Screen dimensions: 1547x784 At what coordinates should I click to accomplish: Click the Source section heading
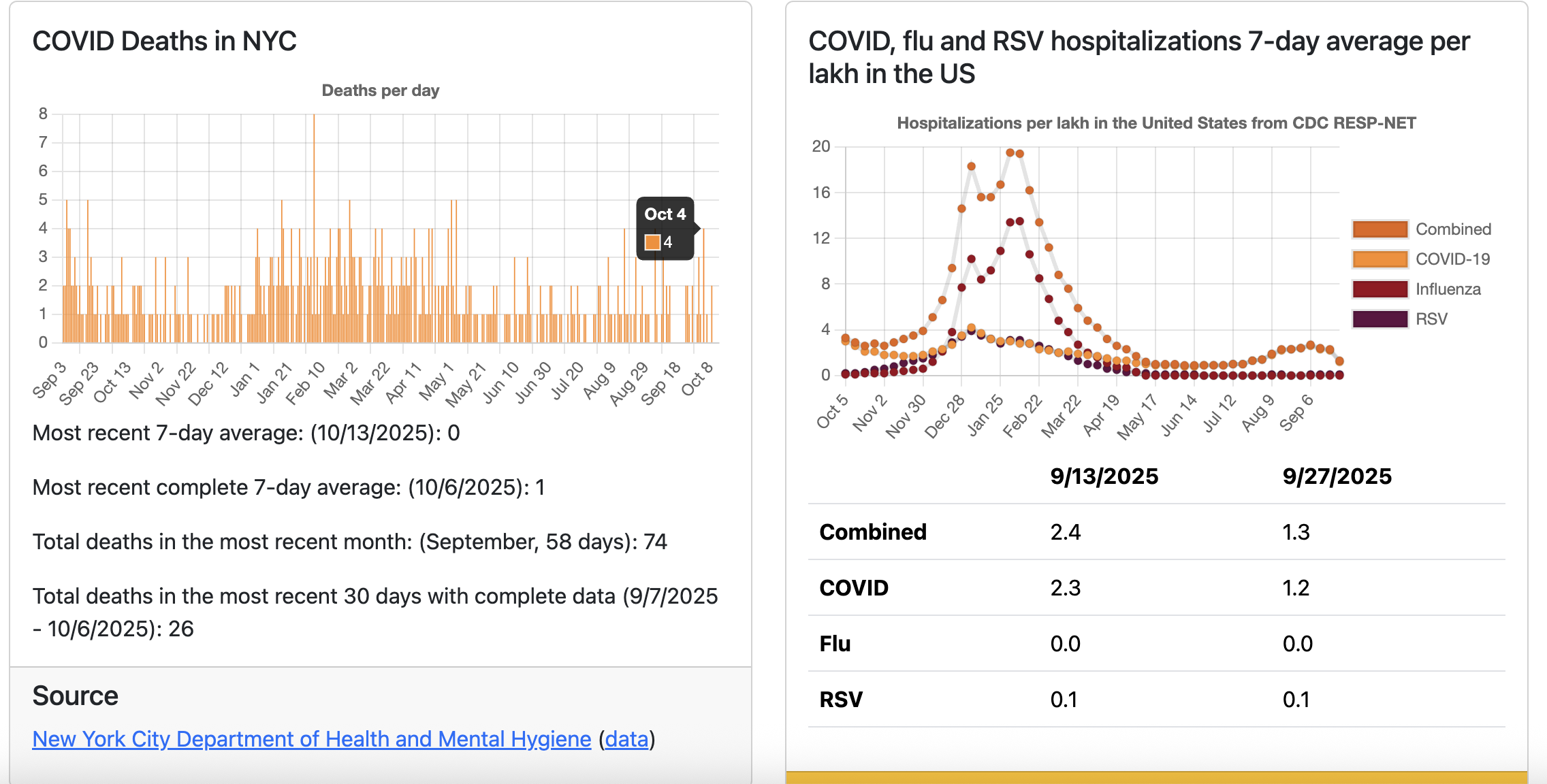tap(75, 696)
